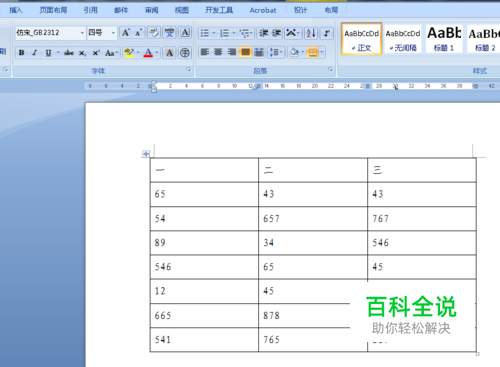Center the text
500x367 pixels.
(x=218, y=52)
